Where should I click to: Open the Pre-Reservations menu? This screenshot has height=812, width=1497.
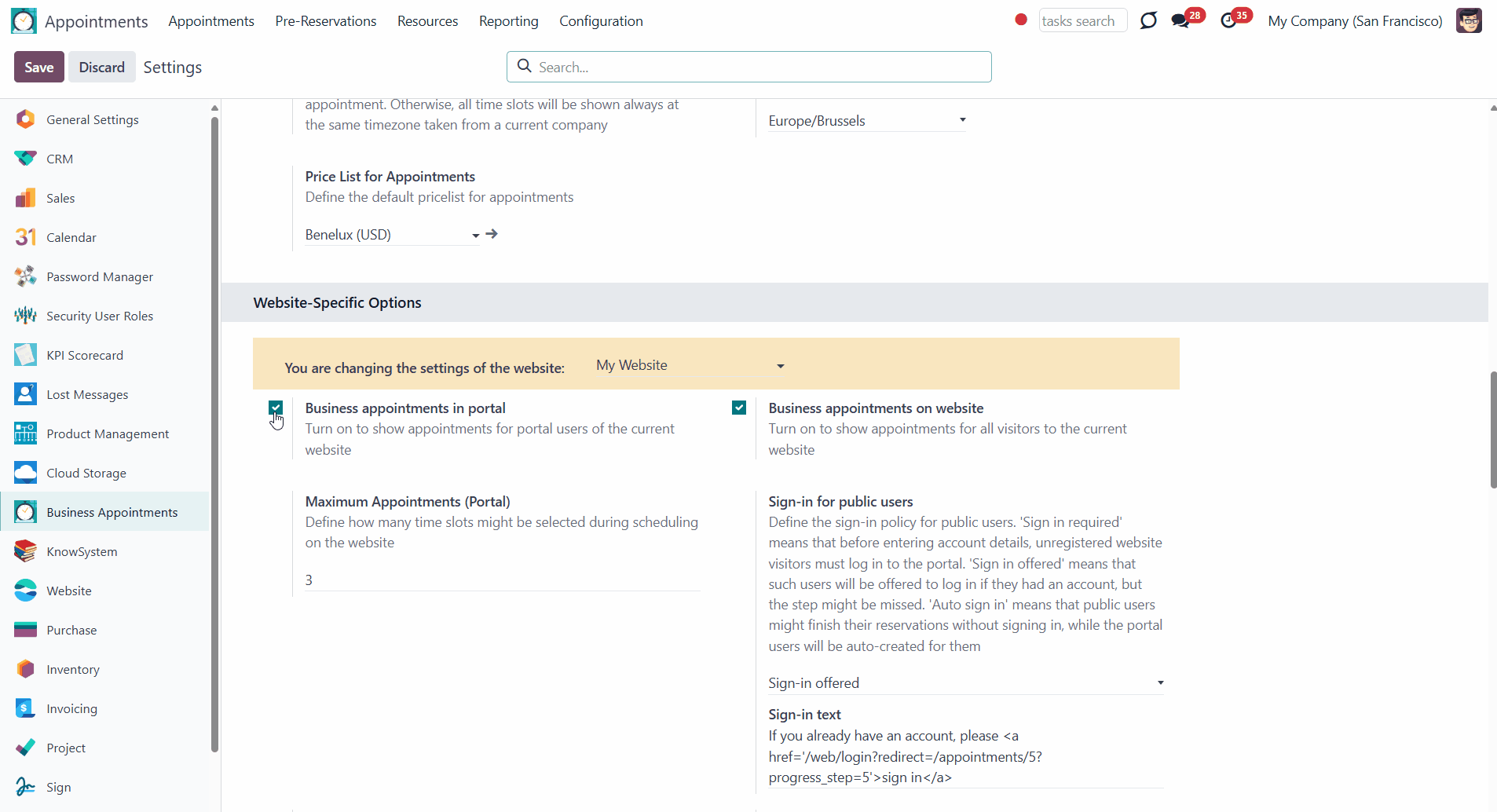coord(326,21)
